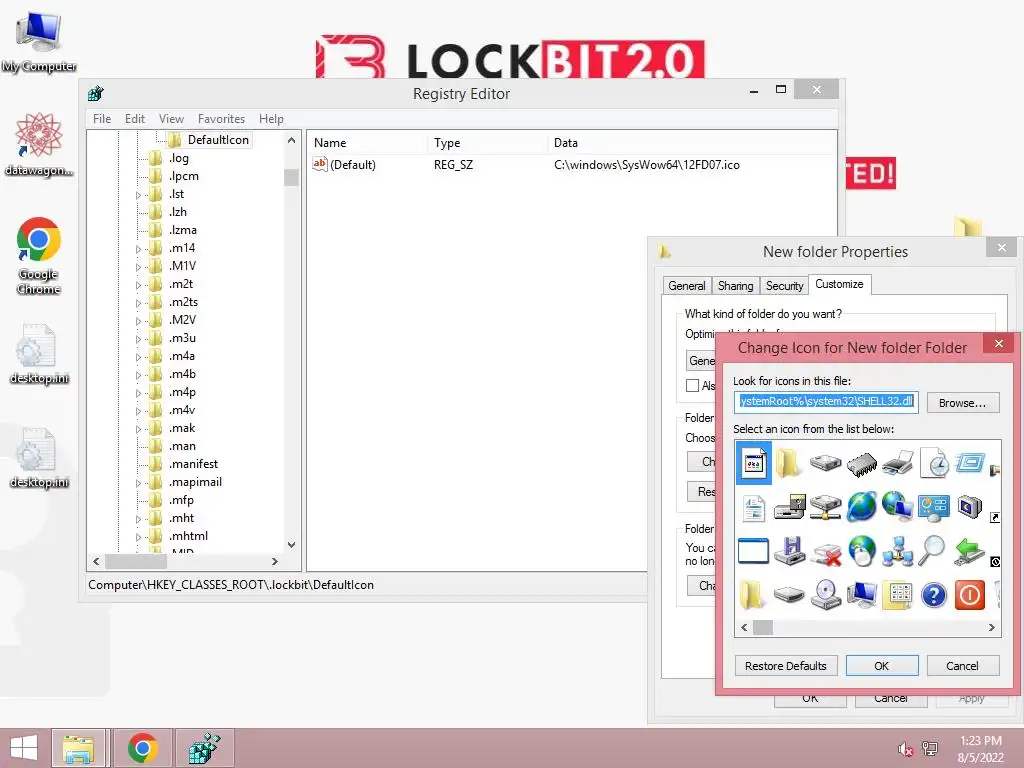Choose the networked computers icon
The height and width of the screenshot is (768, 1024).
point(898,551)
